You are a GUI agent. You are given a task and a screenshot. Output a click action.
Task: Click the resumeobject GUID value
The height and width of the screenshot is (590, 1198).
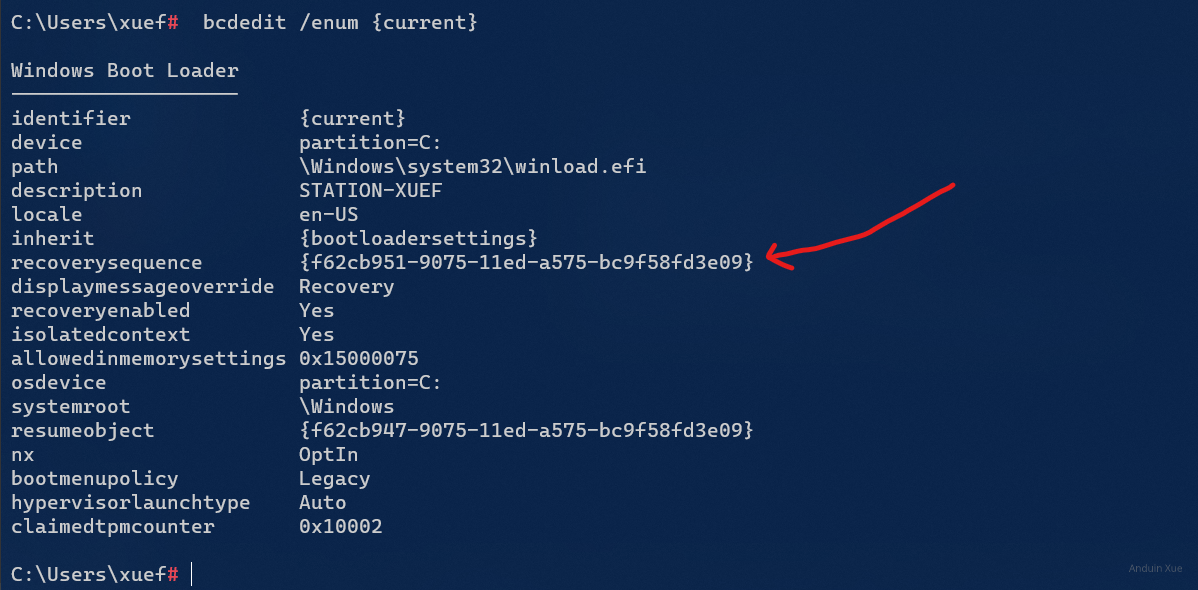tap(526, 430)
